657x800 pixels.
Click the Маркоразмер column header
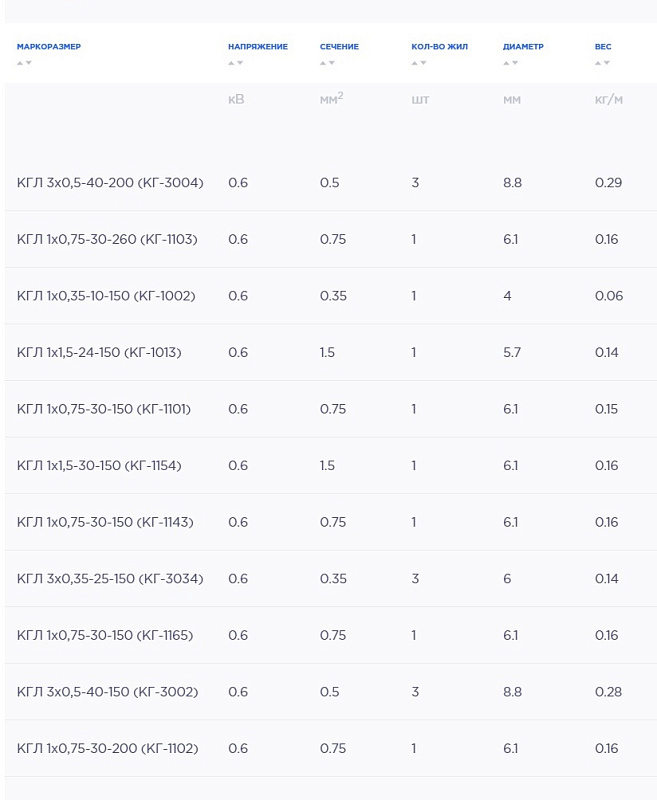click(x=49, y=47)
